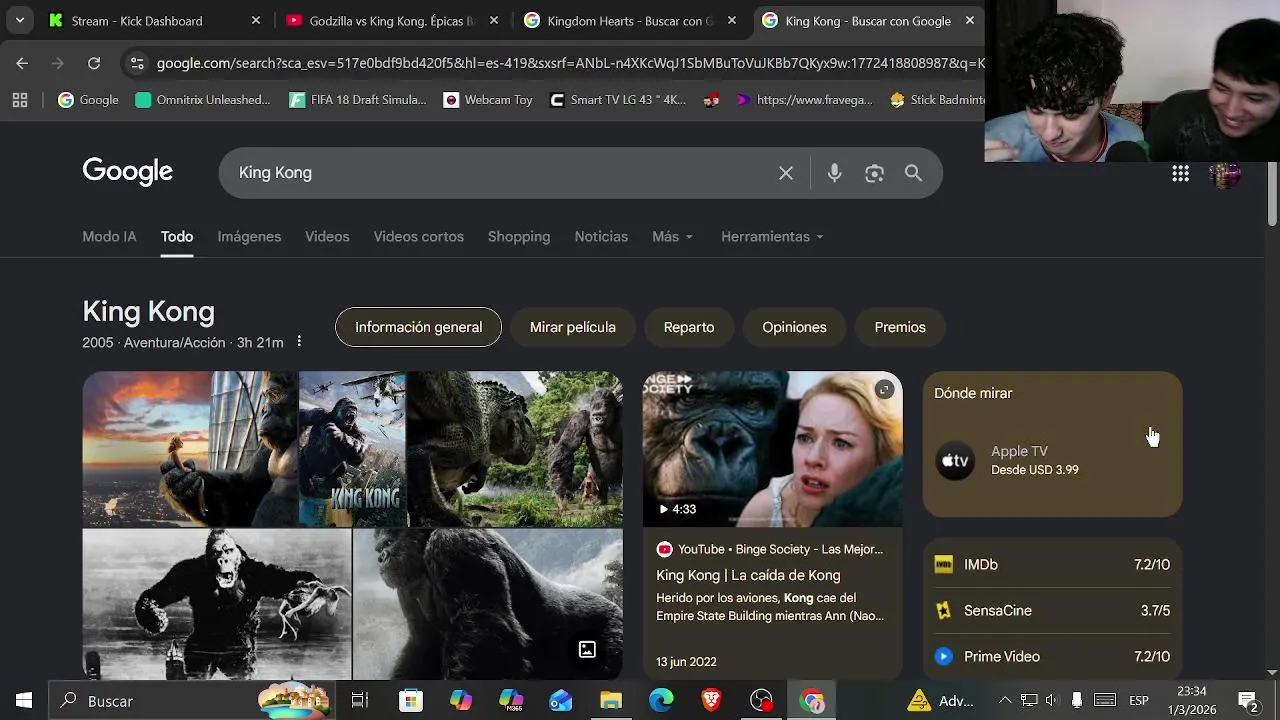The height and width of the screenshot is (720, 1280).
Task: Open the FIFA 18 Draft Simula... bookmark
Action: [358, 100]
